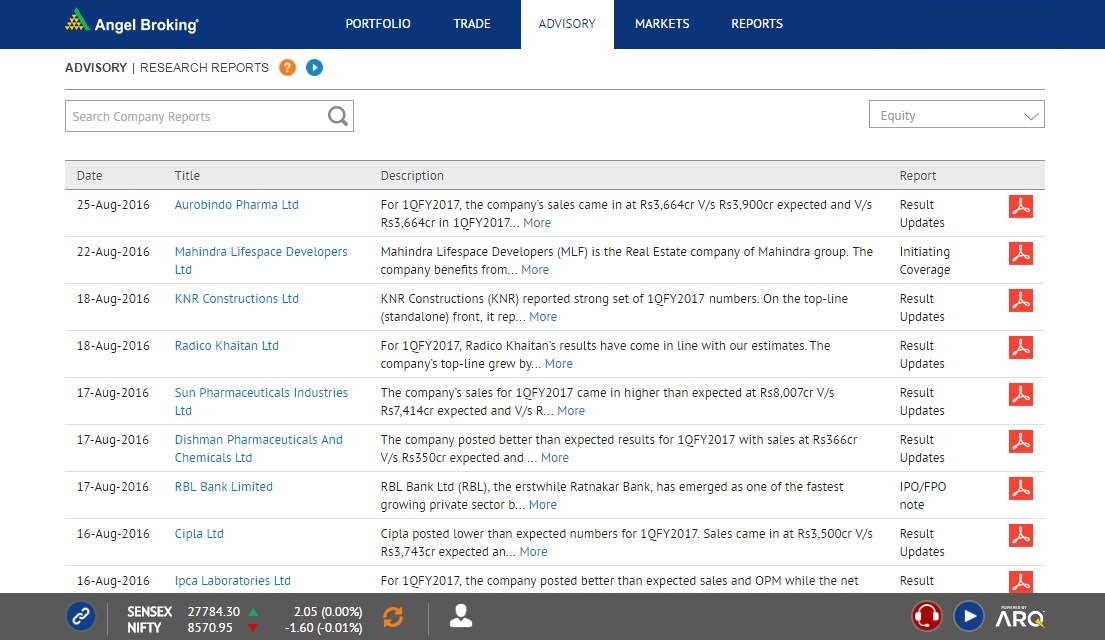Click the link icon in bottom bar
The width and height of the screenshot is (1105, 640).
[81, 616]
